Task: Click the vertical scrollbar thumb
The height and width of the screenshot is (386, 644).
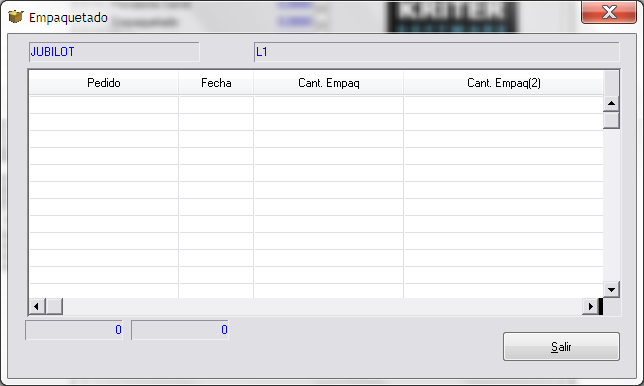Action: (611, 120)
